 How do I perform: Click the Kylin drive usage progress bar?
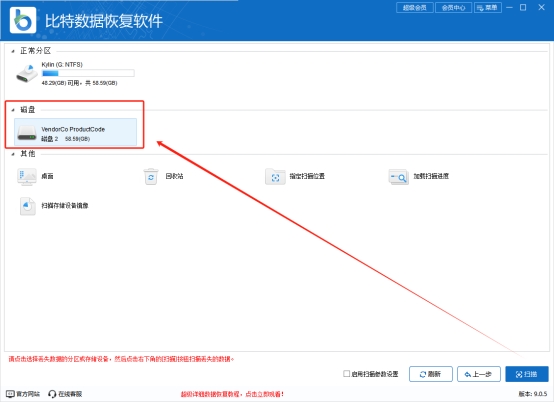[88, 73]
